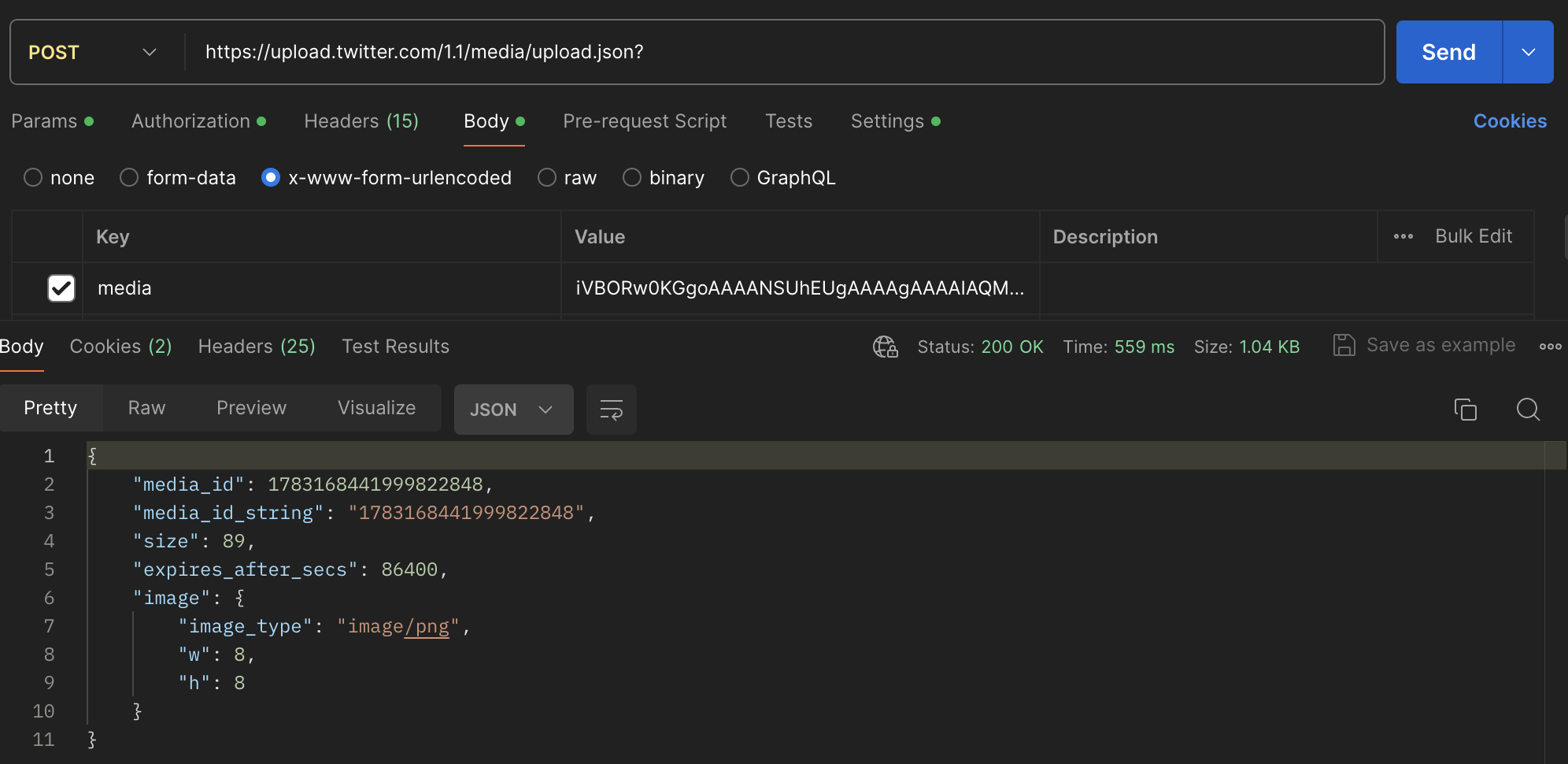
Task: Switch response view to Preview
Action: (x=251, y=408)
